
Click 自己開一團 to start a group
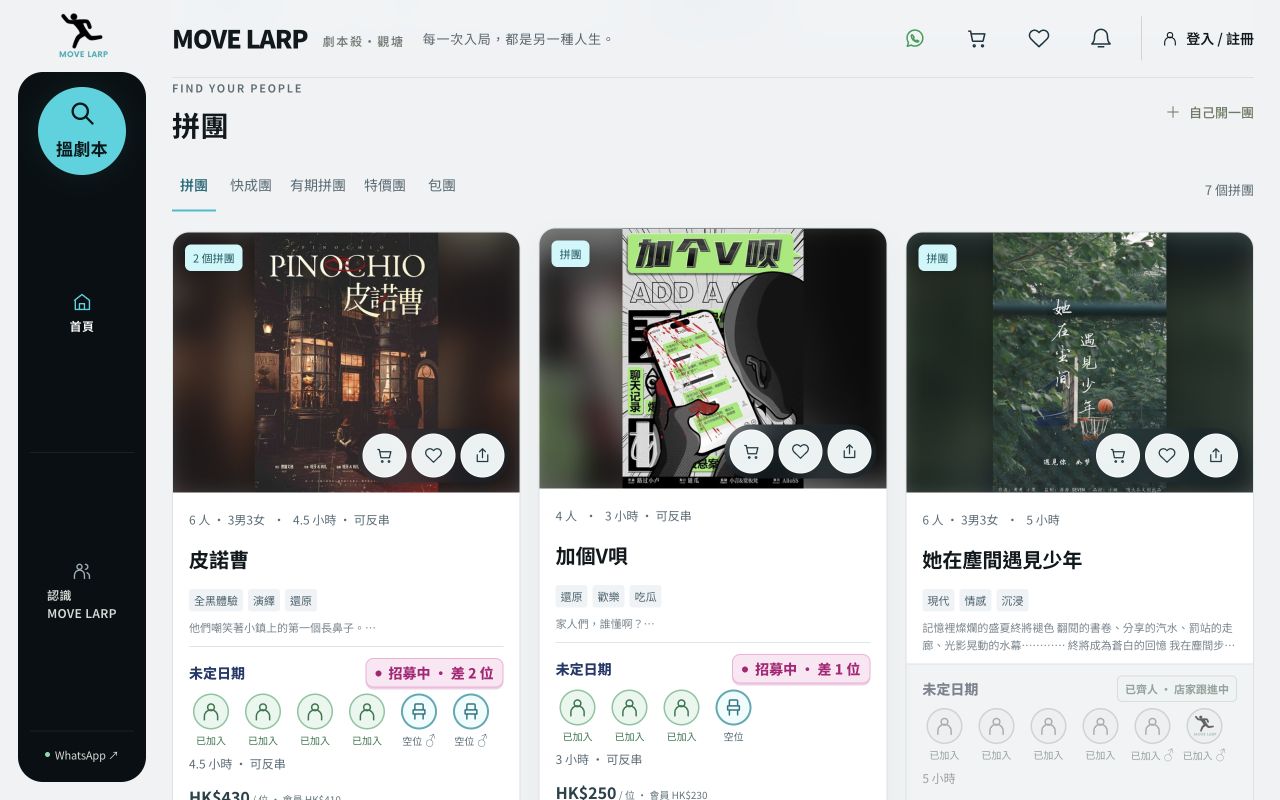[1210, 113]
